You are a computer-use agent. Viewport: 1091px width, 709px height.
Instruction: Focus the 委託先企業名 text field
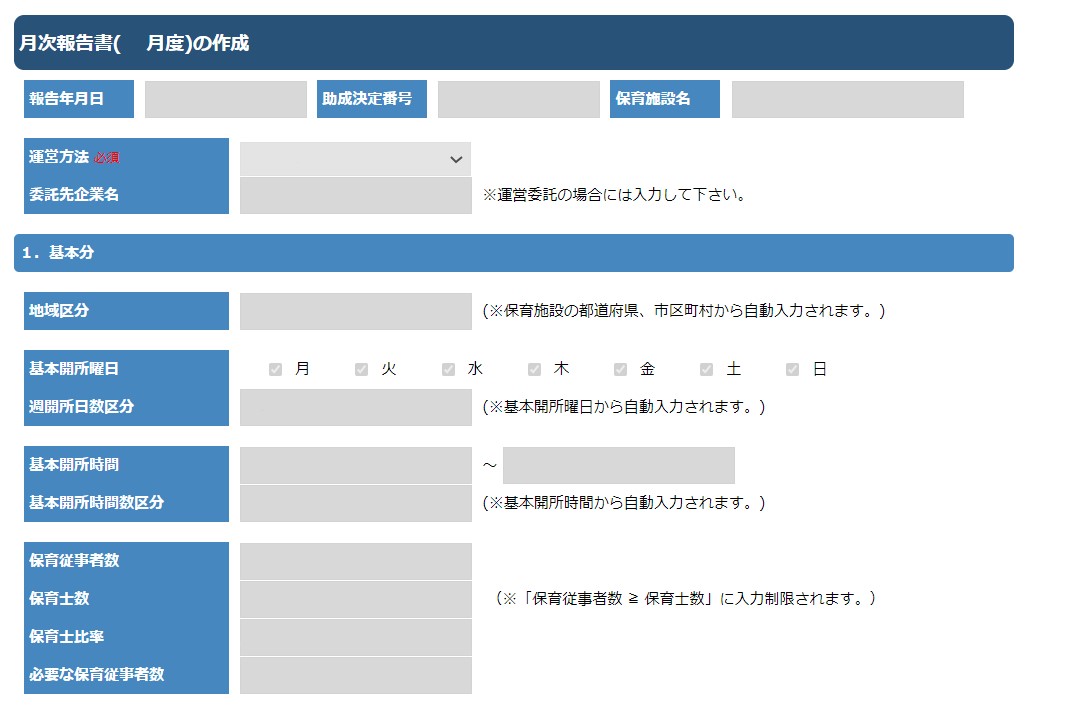pyautogui.click(x=355, y=196)
